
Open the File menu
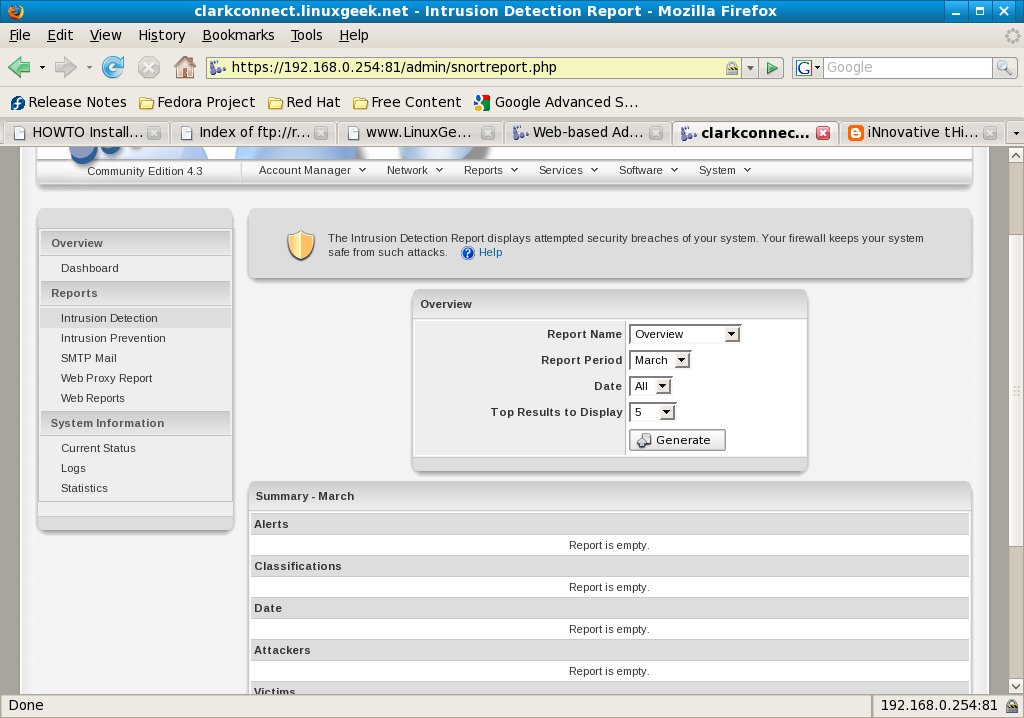click(20, 35)
